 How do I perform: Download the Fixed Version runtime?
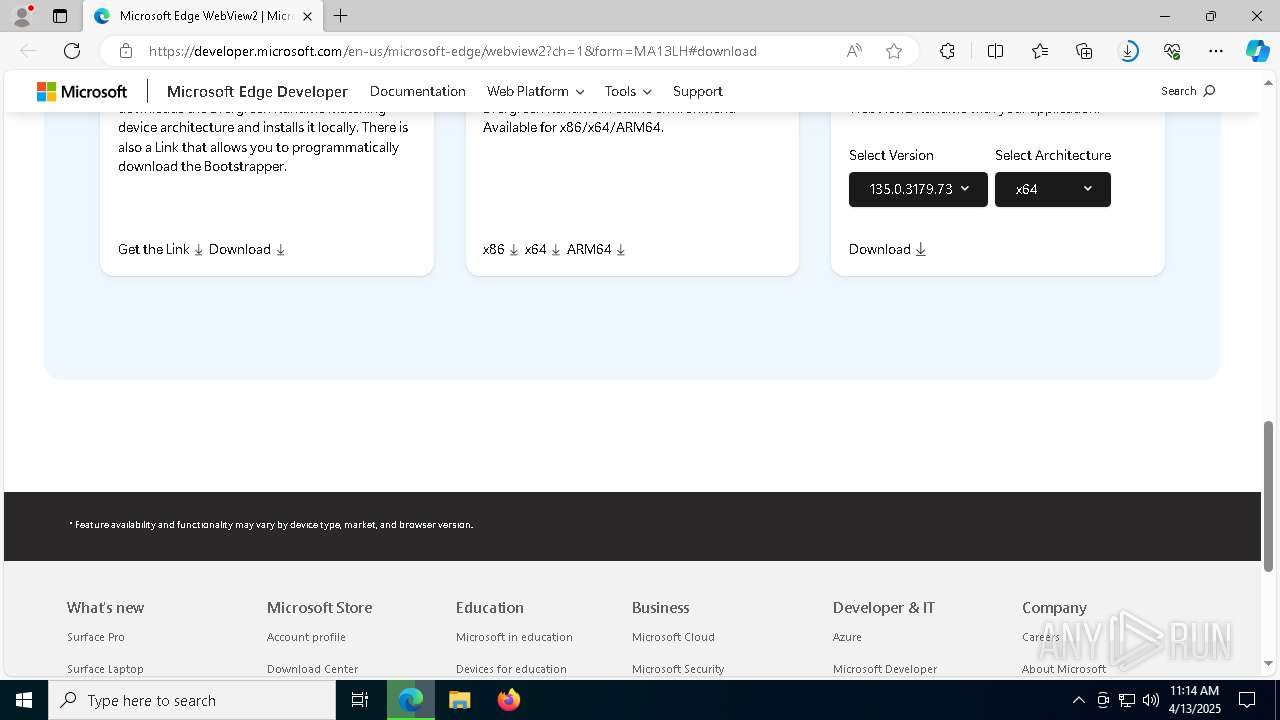click(887, 249)
